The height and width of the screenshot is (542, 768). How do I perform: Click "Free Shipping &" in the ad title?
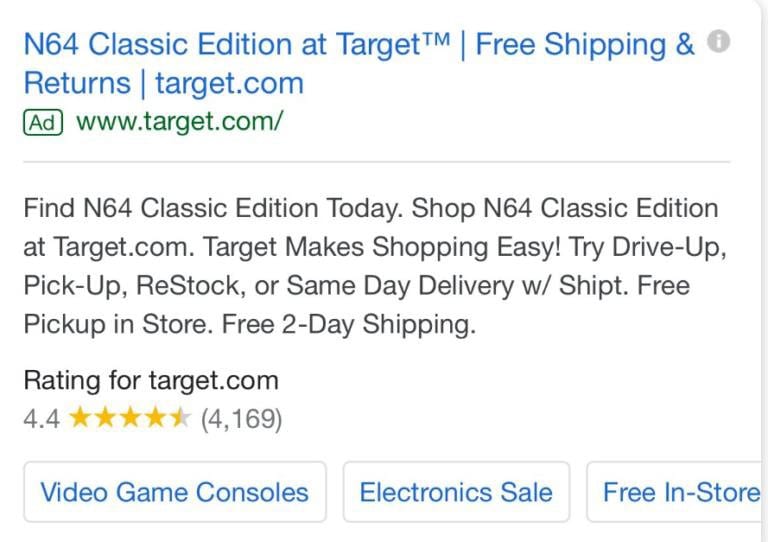tap(584, 45)
